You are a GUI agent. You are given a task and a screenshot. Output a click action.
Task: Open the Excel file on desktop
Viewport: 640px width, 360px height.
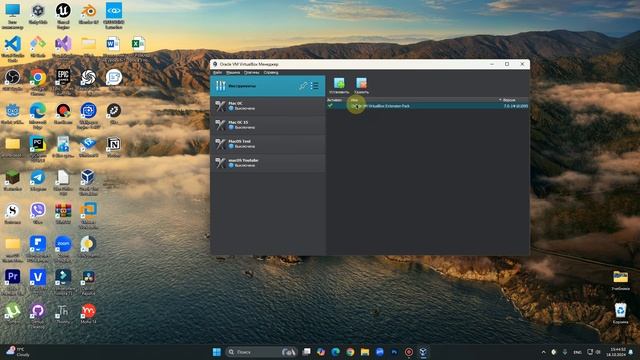(139, 48)
